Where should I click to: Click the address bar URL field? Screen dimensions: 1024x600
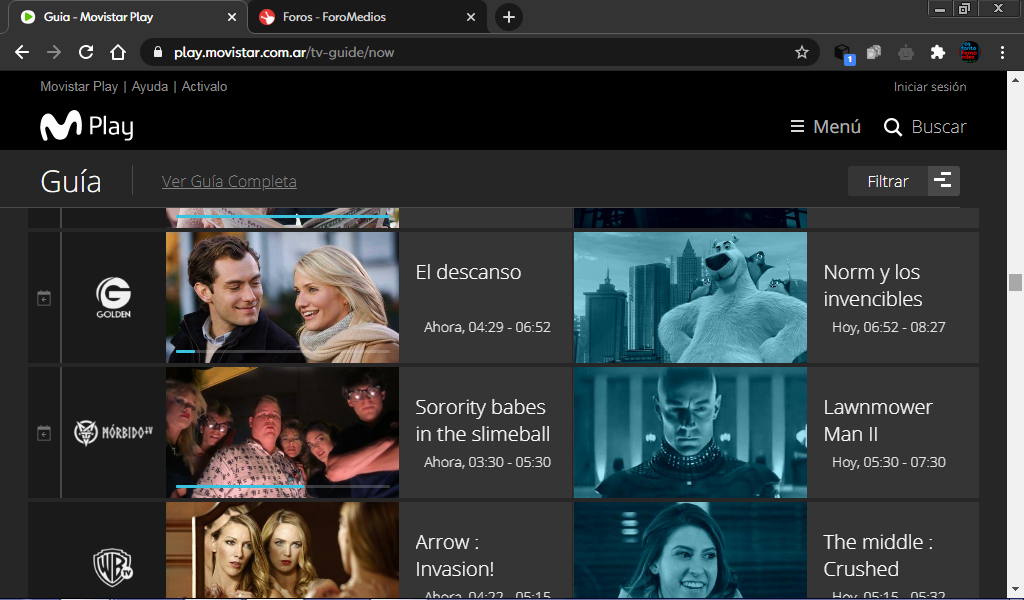[480, 52]
